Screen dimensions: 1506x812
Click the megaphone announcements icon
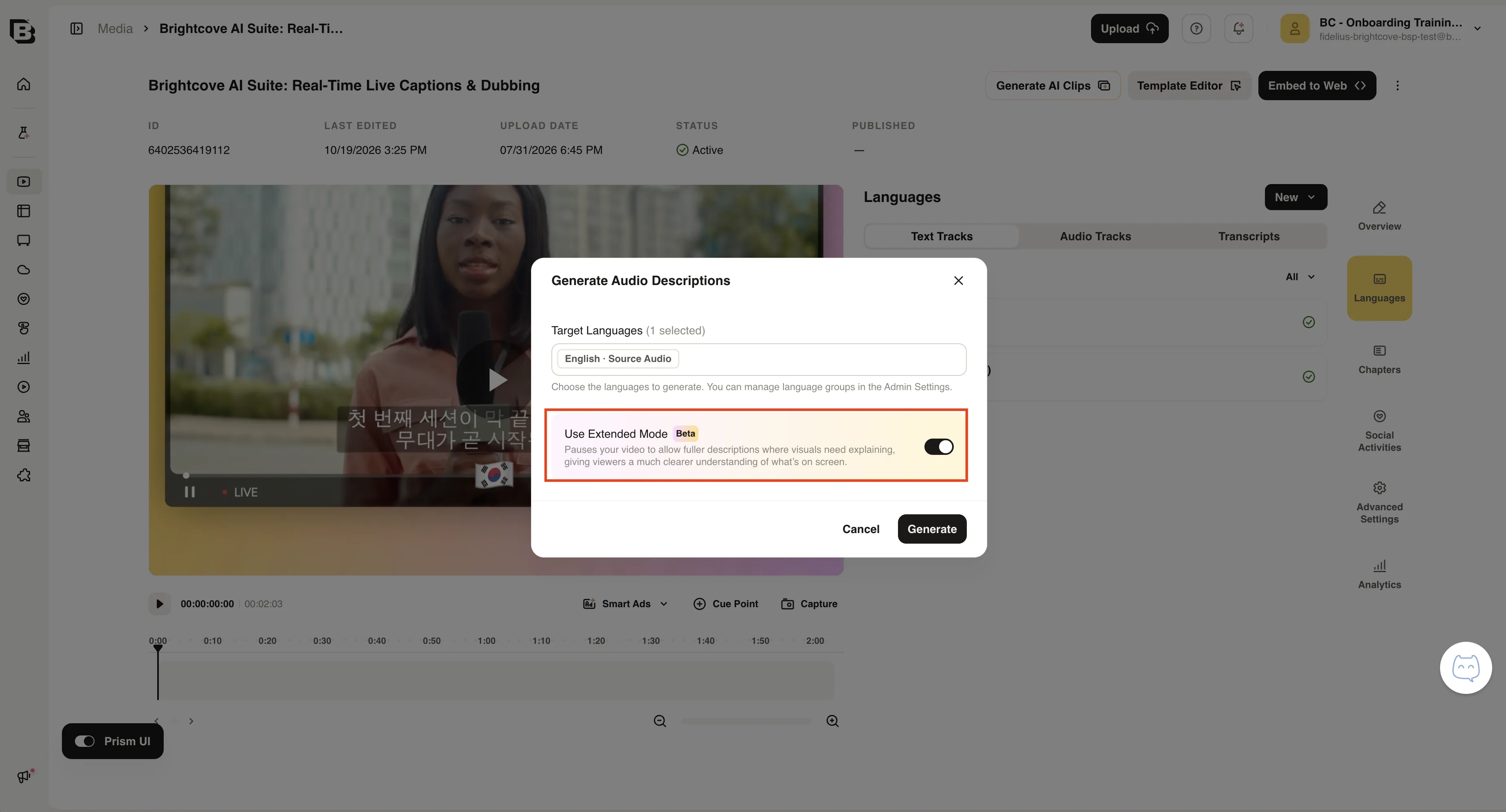point(23,776)
